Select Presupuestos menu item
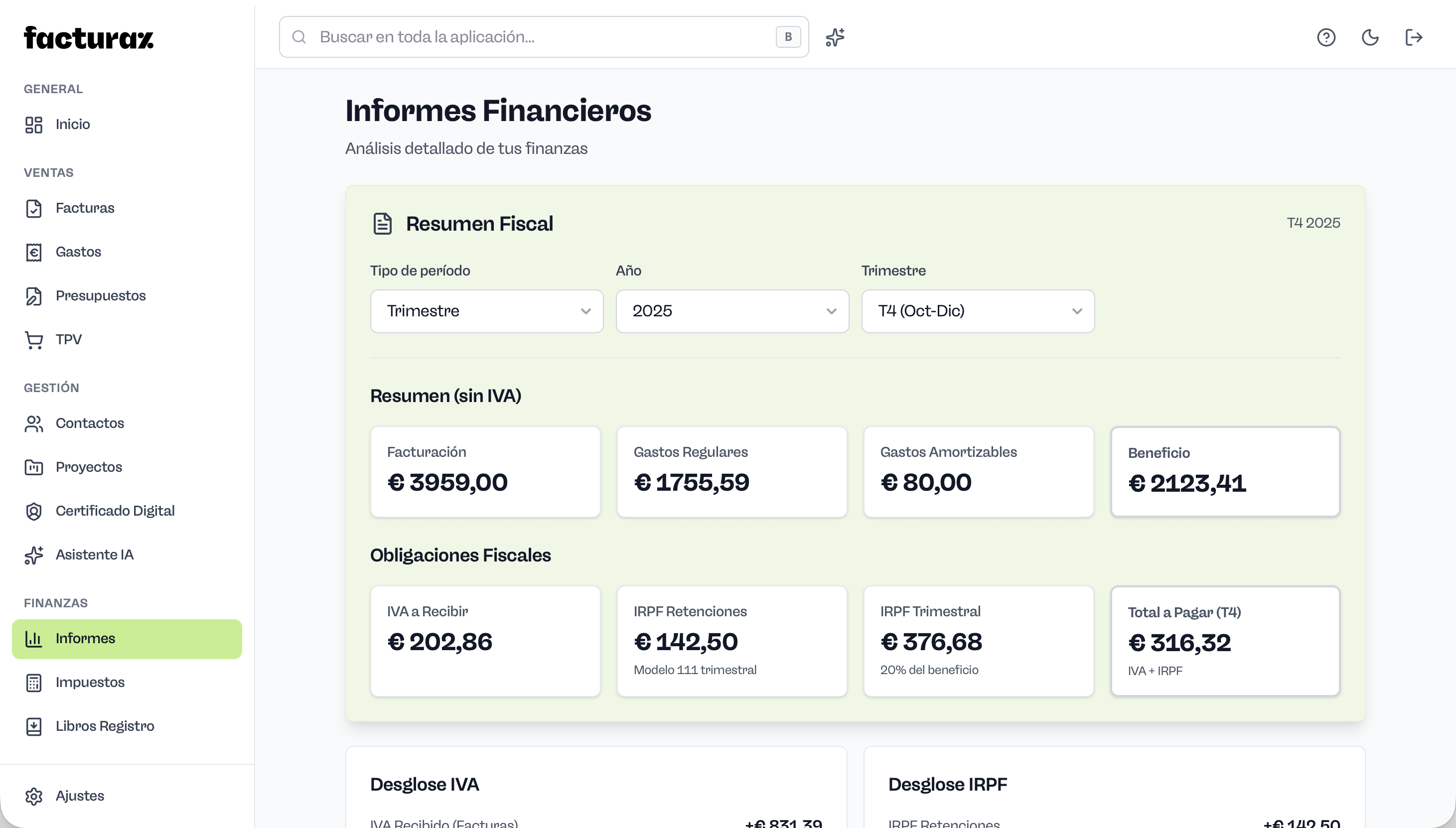This screenshot has height=828, width=1456. tap(101, 296)
